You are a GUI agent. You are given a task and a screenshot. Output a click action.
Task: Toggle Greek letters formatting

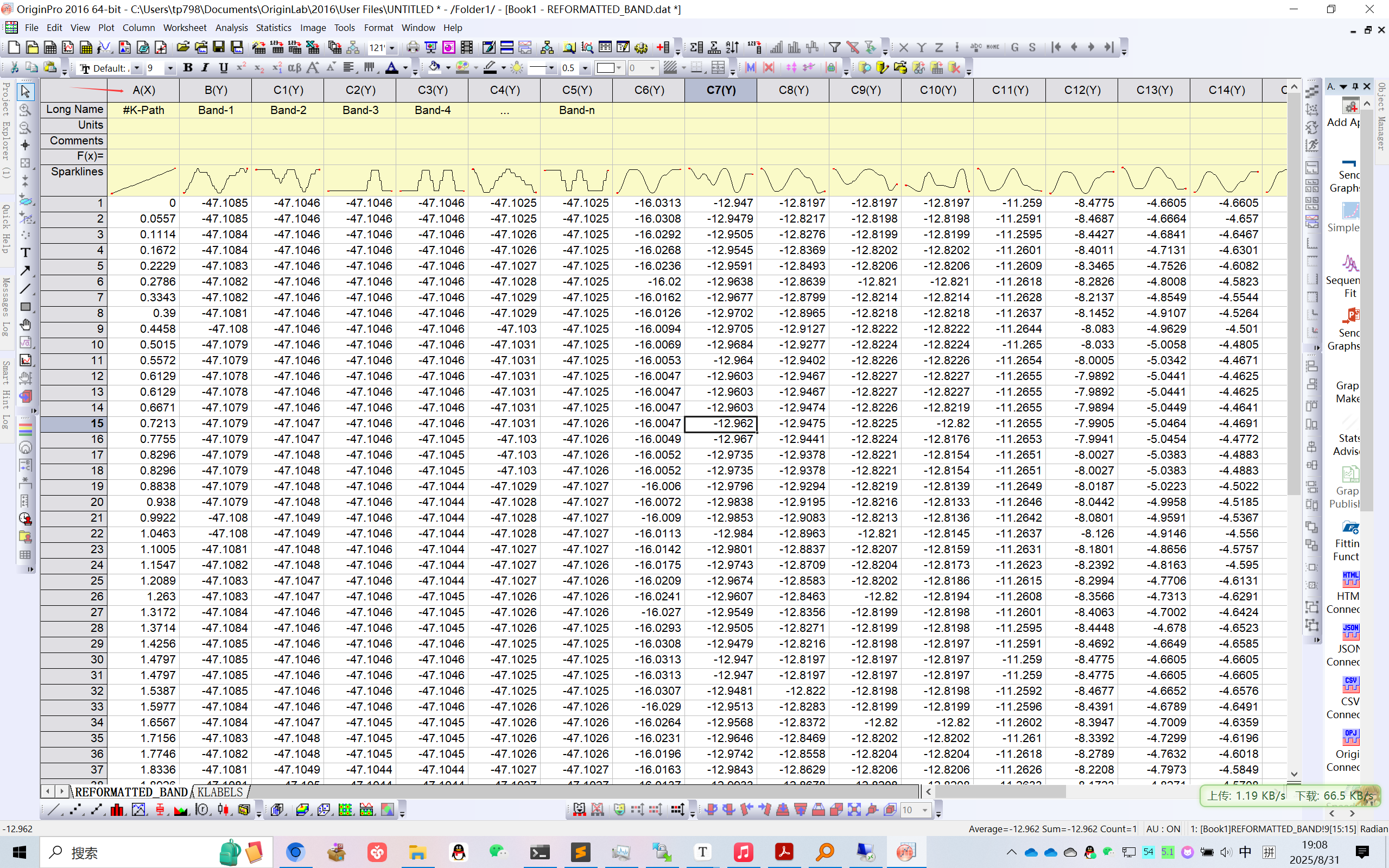(294, 68)
